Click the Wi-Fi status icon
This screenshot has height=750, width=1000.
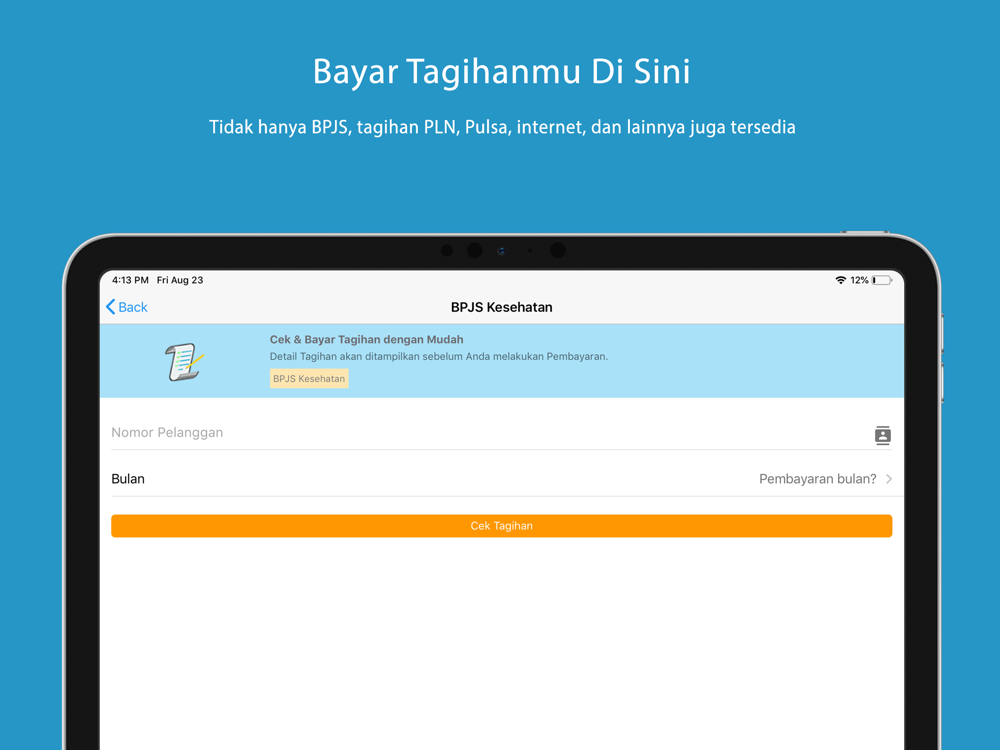tap(841, 280)
